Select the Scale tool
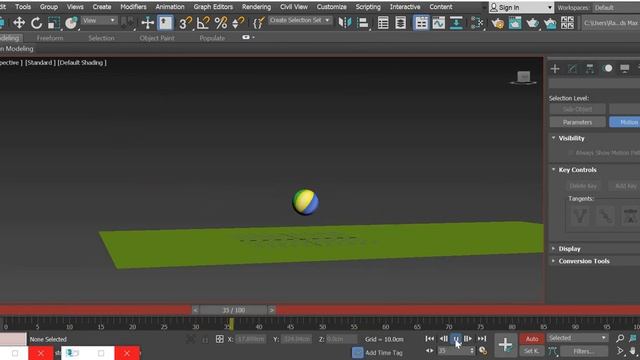The width and height of the screenshot is (640, 360). pos(53,23)
